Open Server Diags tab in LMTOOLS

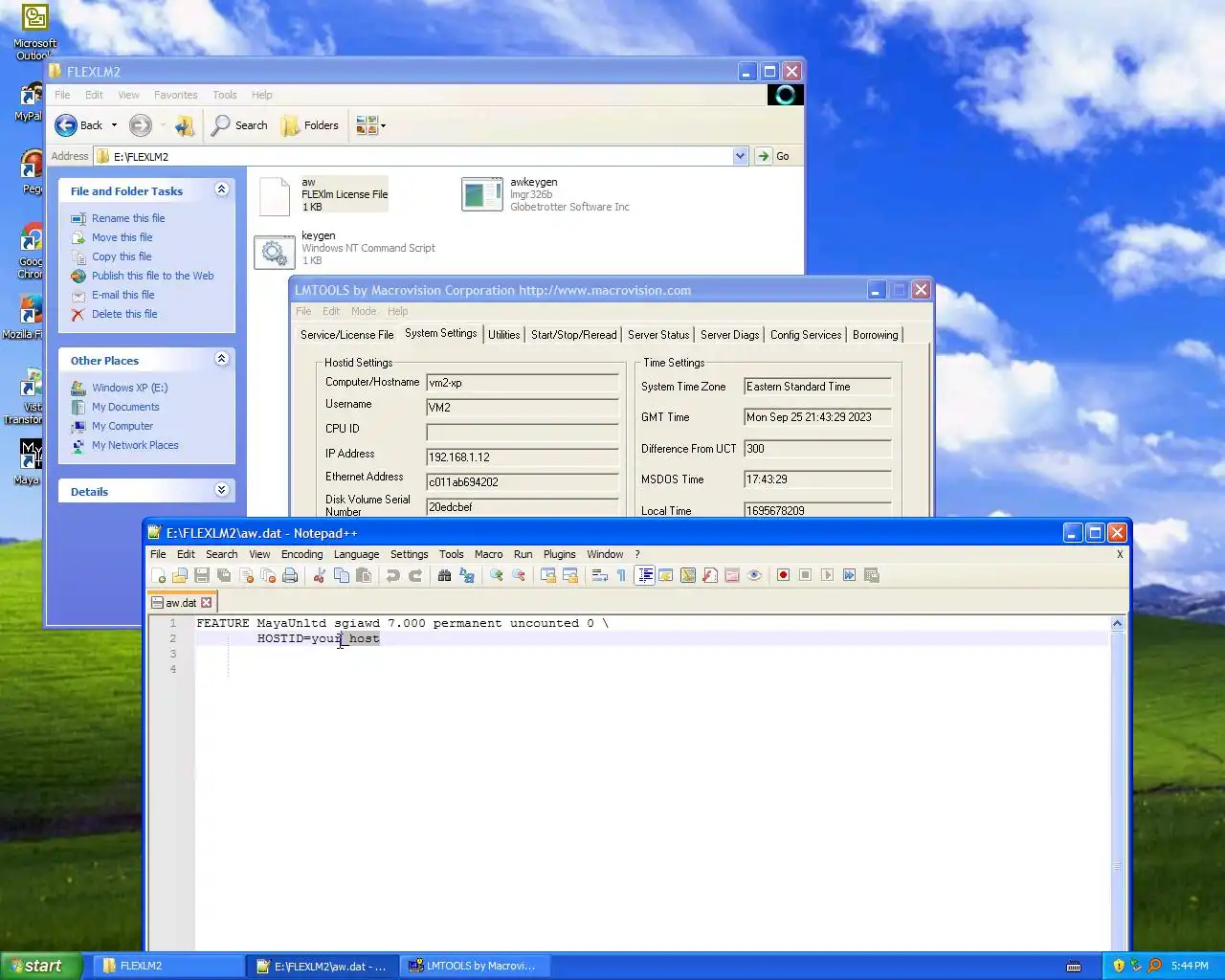(729, 335)
